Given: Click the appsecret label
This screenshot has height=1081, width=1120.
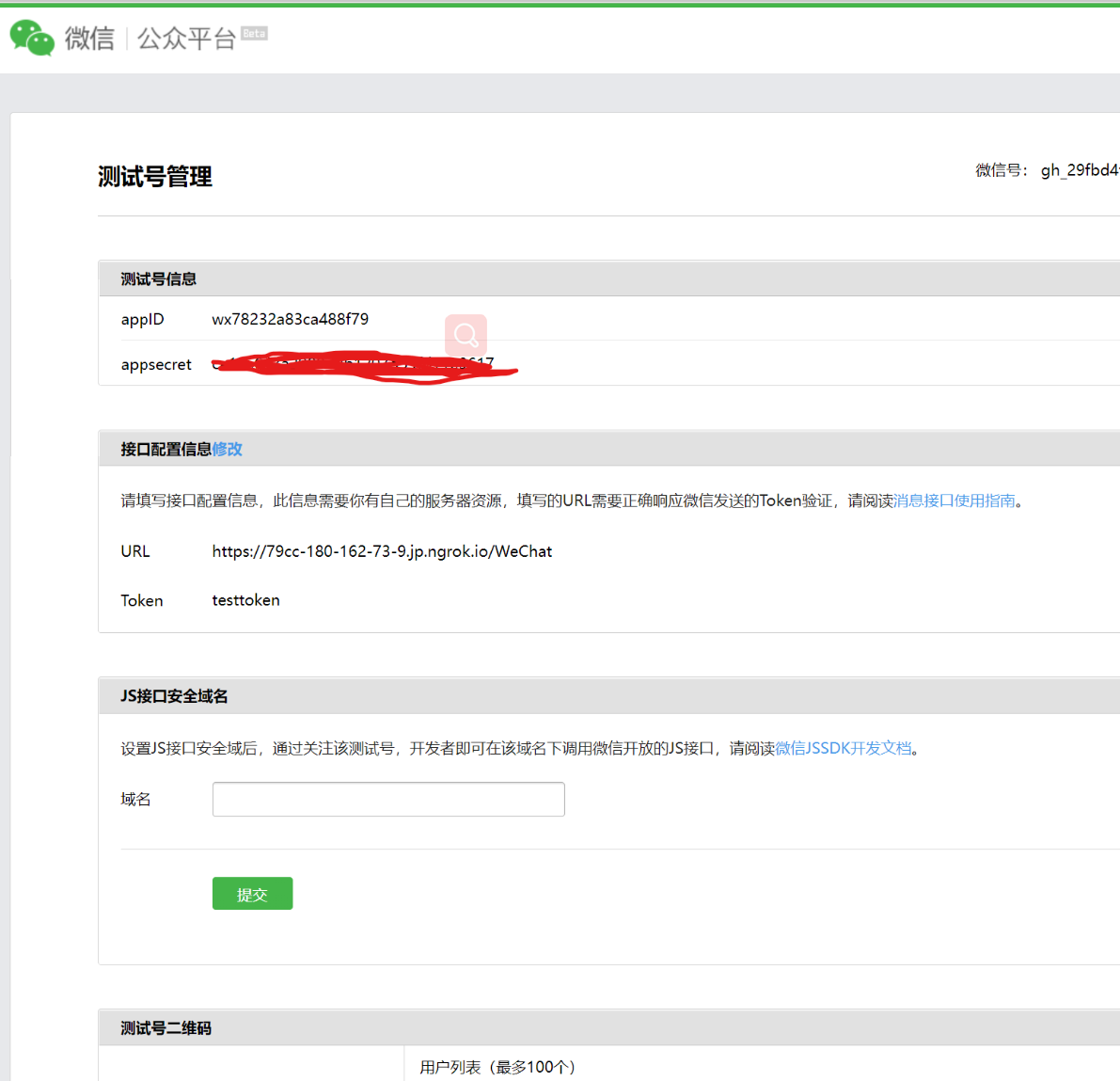Looking at the screenshot, I should click(x=156, y=364).
